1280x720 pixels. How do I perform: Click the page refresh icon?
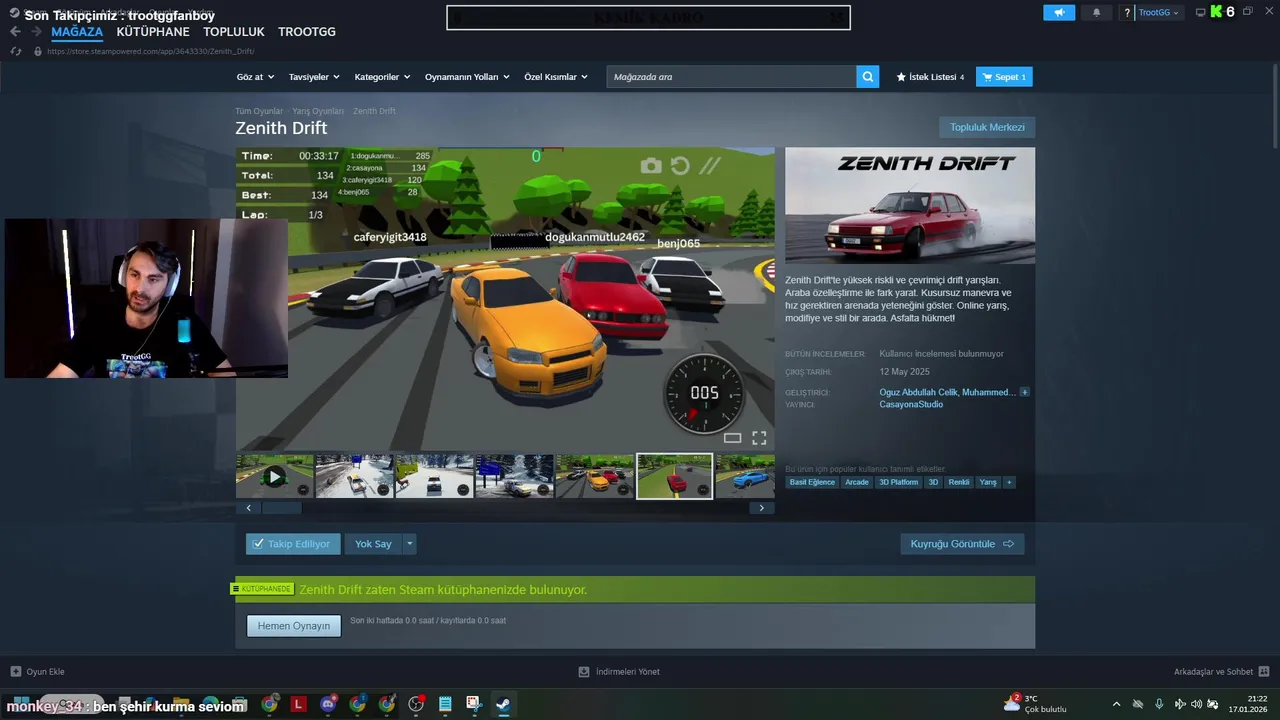(x=17, y=51)
